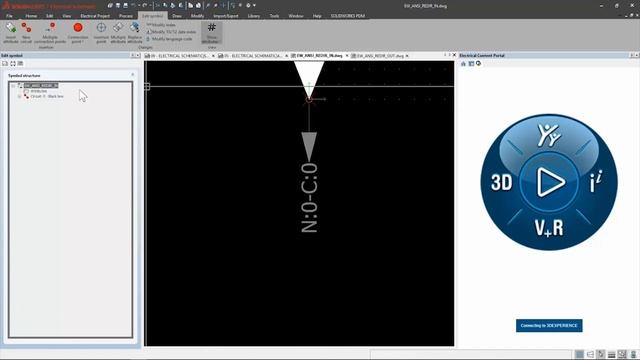Viewport: 640px width, 360px height.
Task: Close the EW_ANSI_REDIR_OUT.dwg tab
Action: (407, 56)
